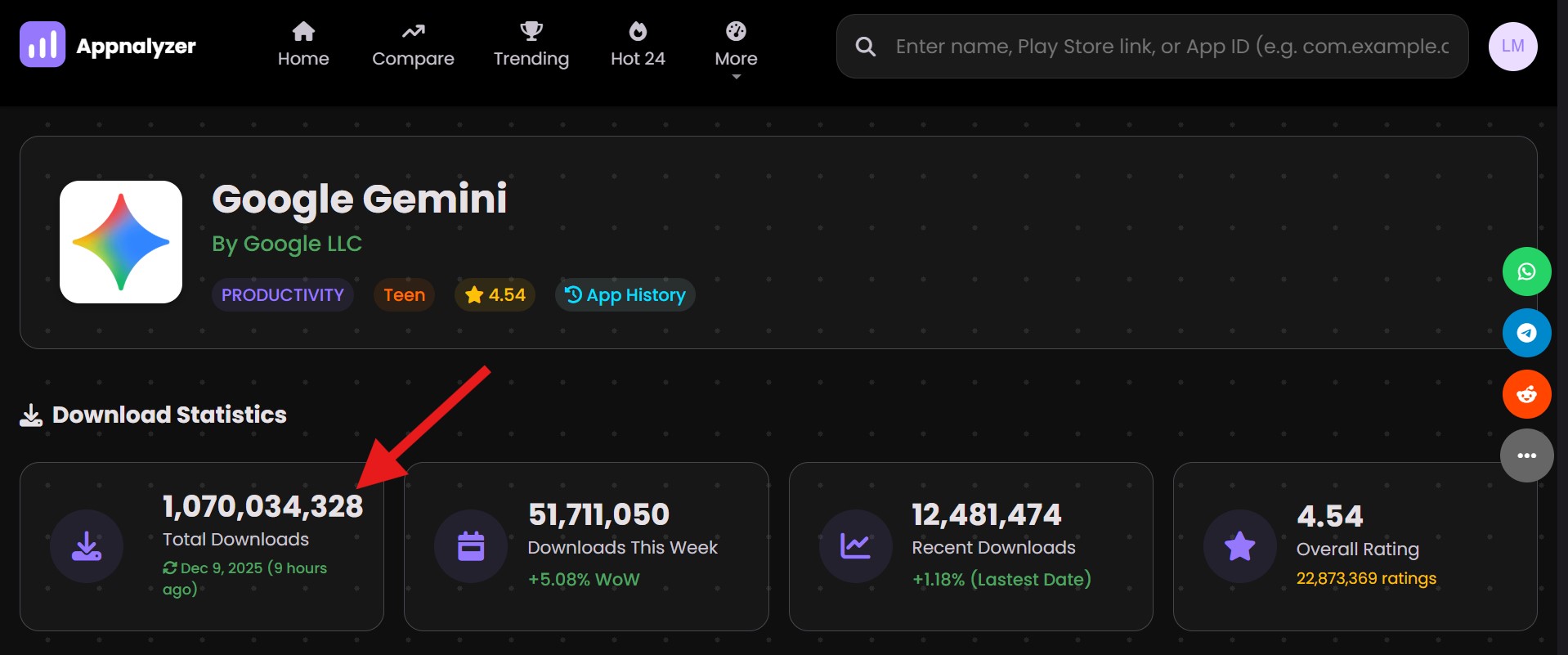Viewport: 1568px width, 655px height.
Task: Click the Download Statistics section icon
Action: coord(30,415)
